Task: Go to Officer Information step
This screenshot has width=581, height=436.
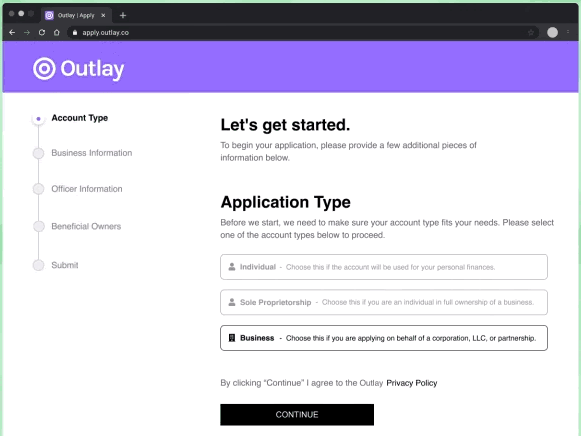Action: 87,189
